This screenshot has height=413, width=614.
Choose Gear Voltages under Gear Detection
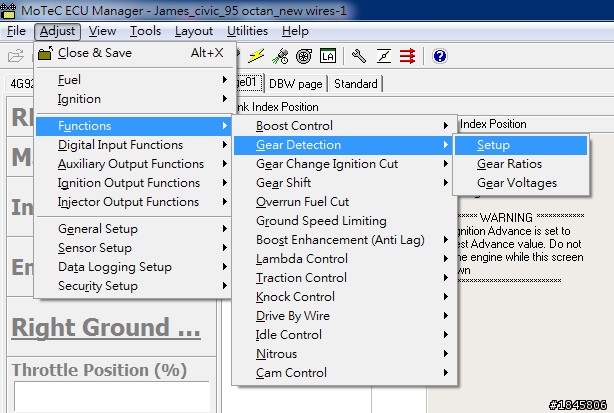point(521,183)
